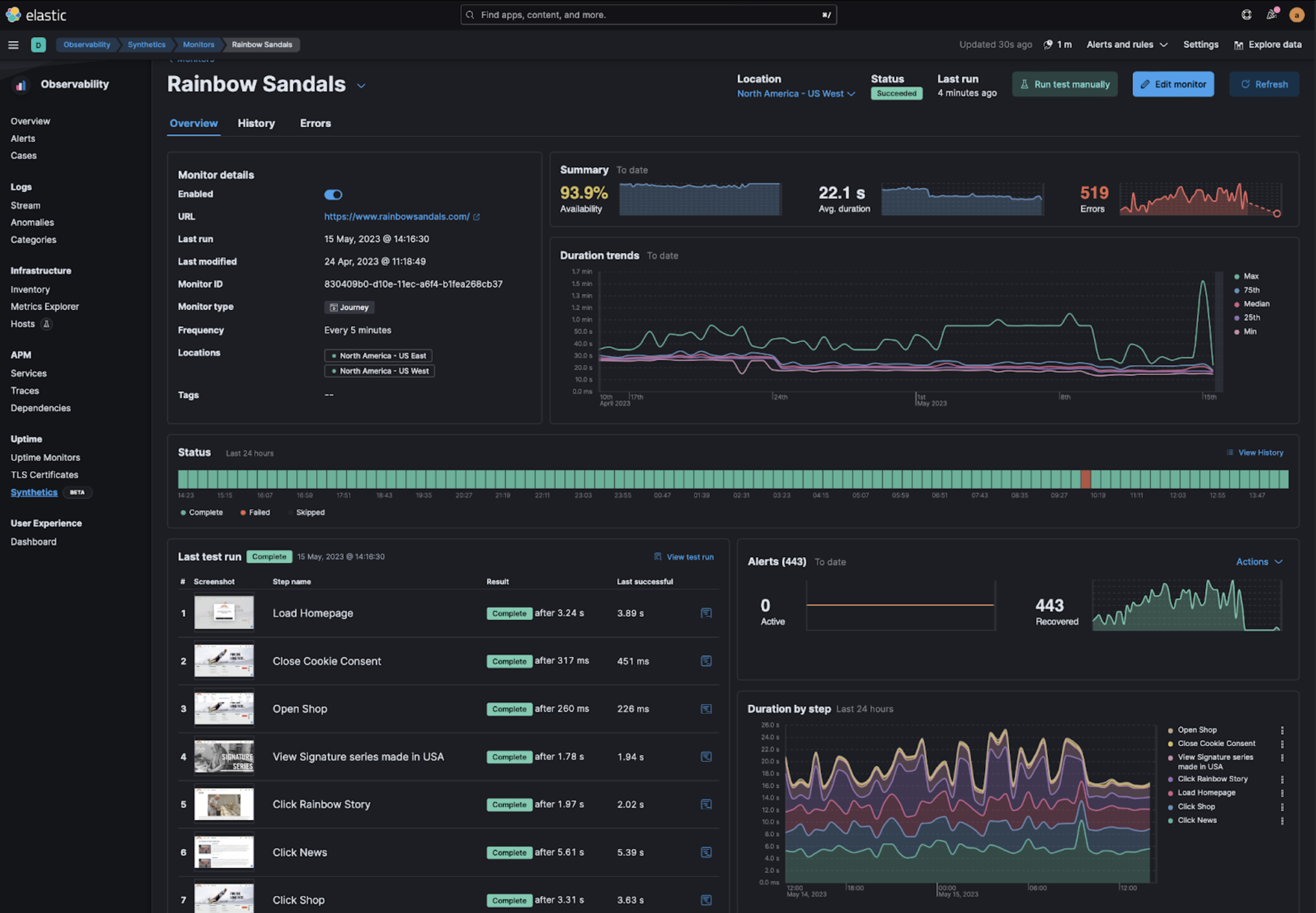Open step details icon for Load Homepage

click(706, 613)
